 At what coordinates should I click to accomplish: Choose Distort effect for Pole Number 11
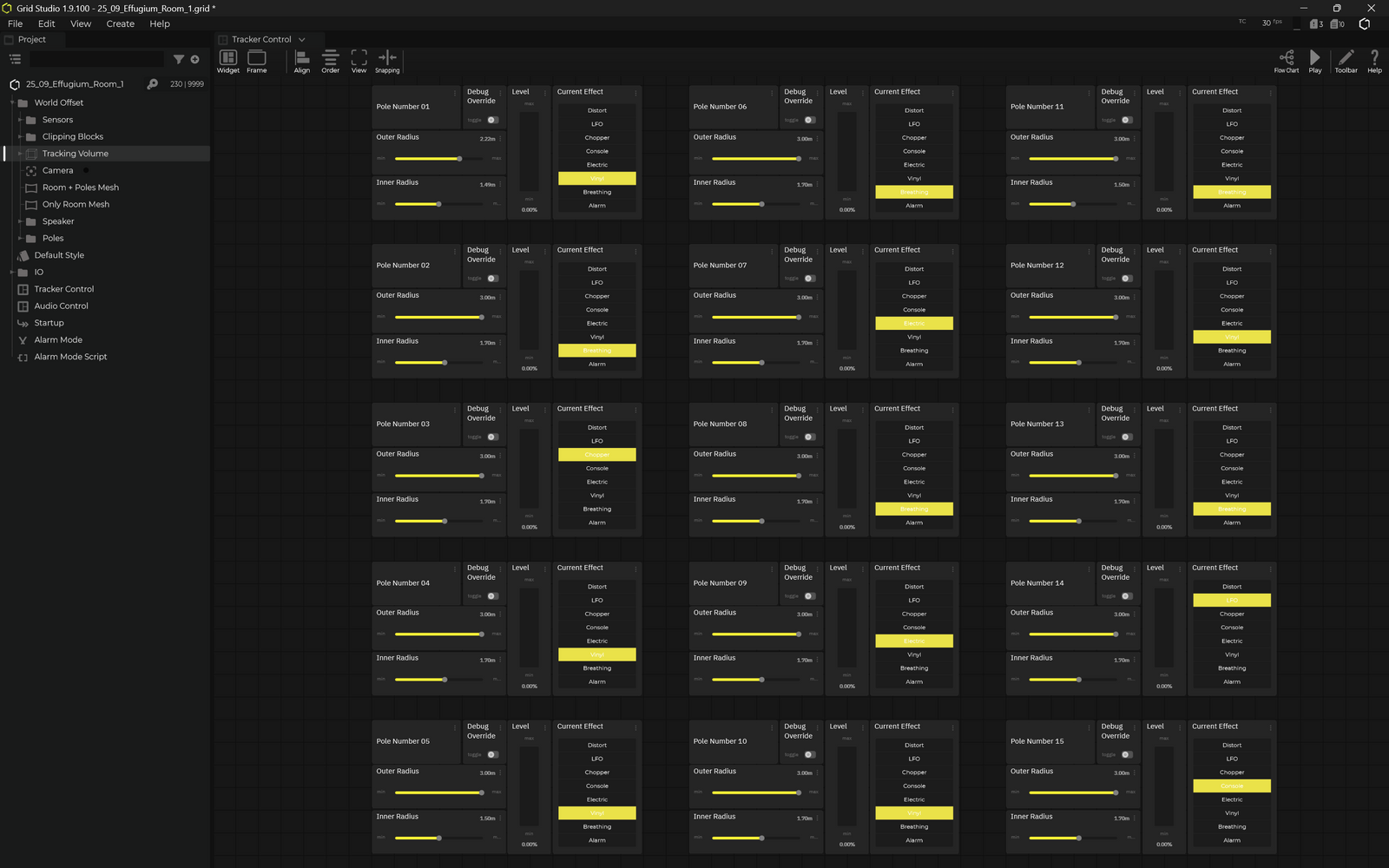pyautogui.click(x=1231, y=110)
